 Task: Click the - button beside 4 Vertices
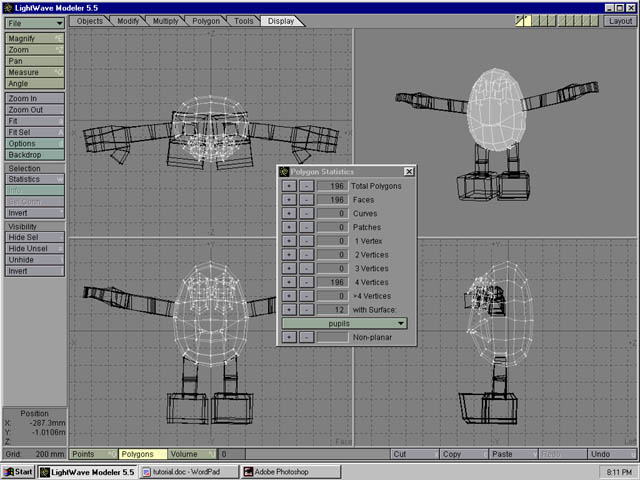(307, 282)
